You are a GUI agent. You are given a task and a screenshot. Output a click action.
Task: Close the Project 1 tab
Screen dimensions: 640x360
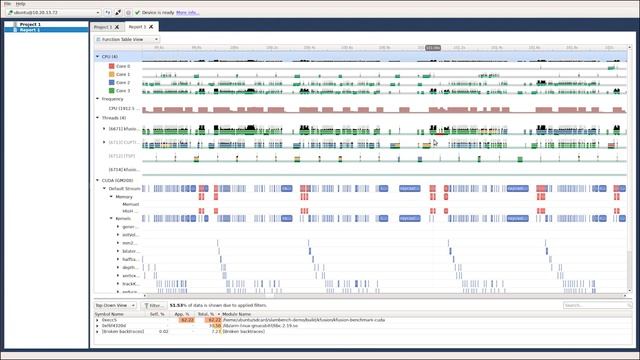117,27
